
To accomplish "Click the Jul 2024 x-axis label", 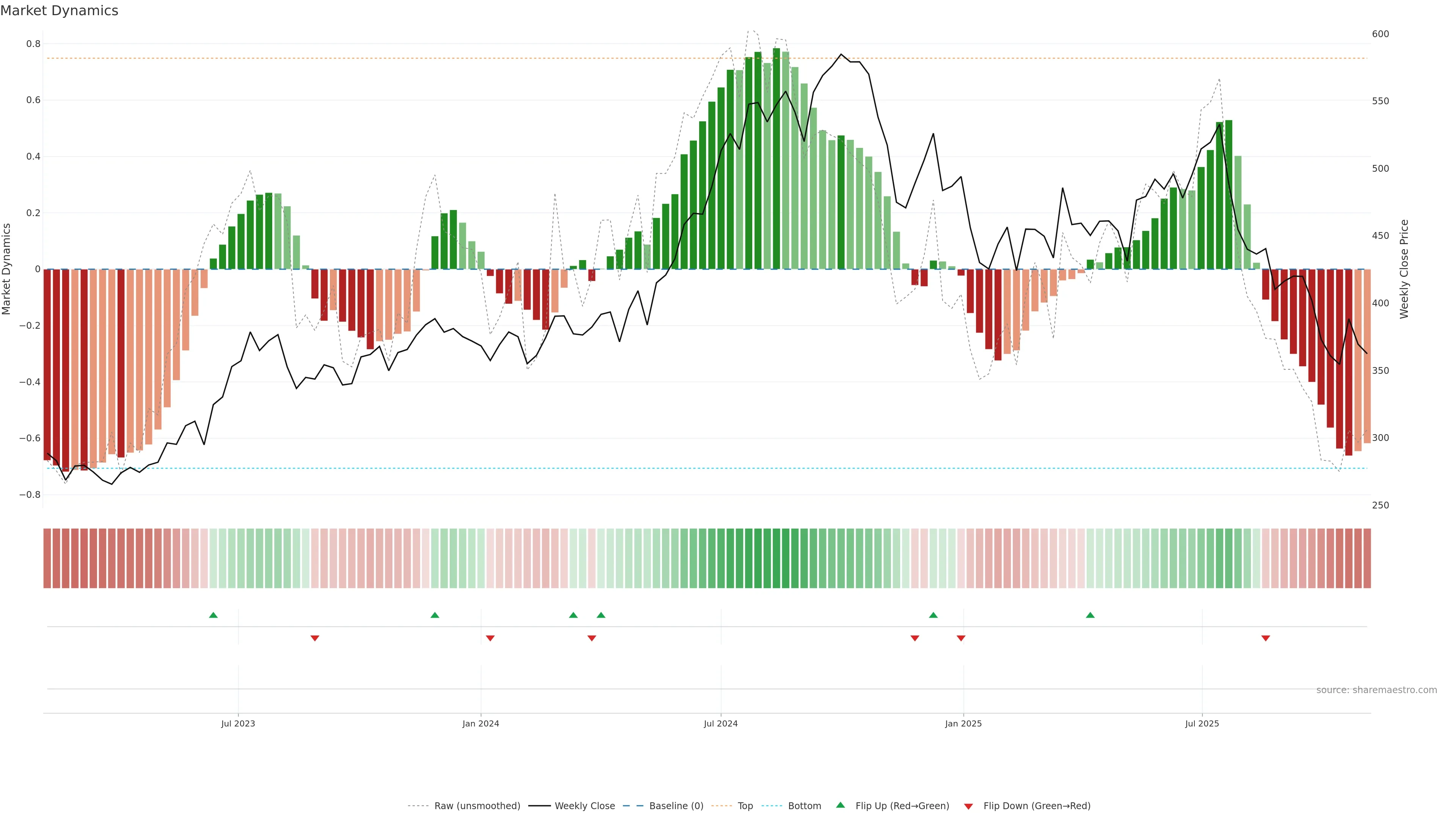I will 721,723.
